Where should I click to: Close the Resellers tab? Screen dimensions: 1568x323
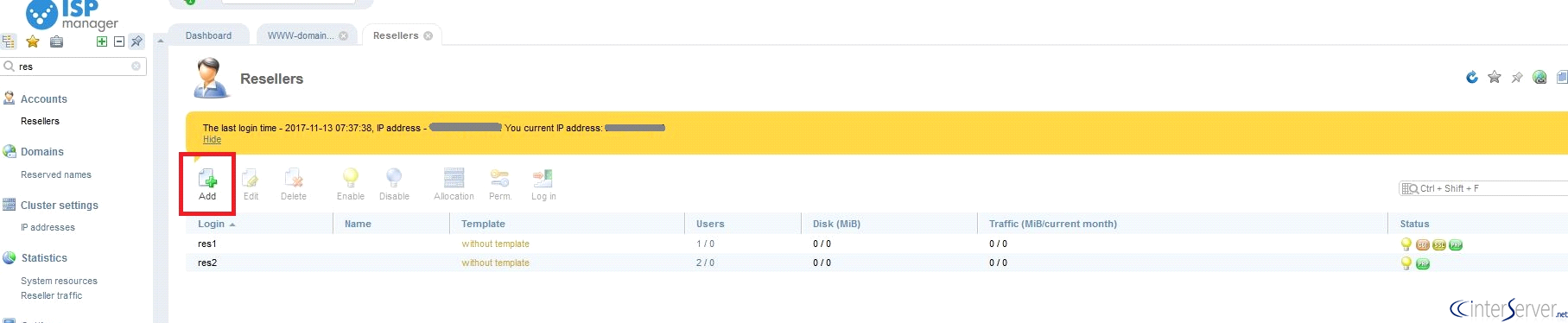coord(428,35)
